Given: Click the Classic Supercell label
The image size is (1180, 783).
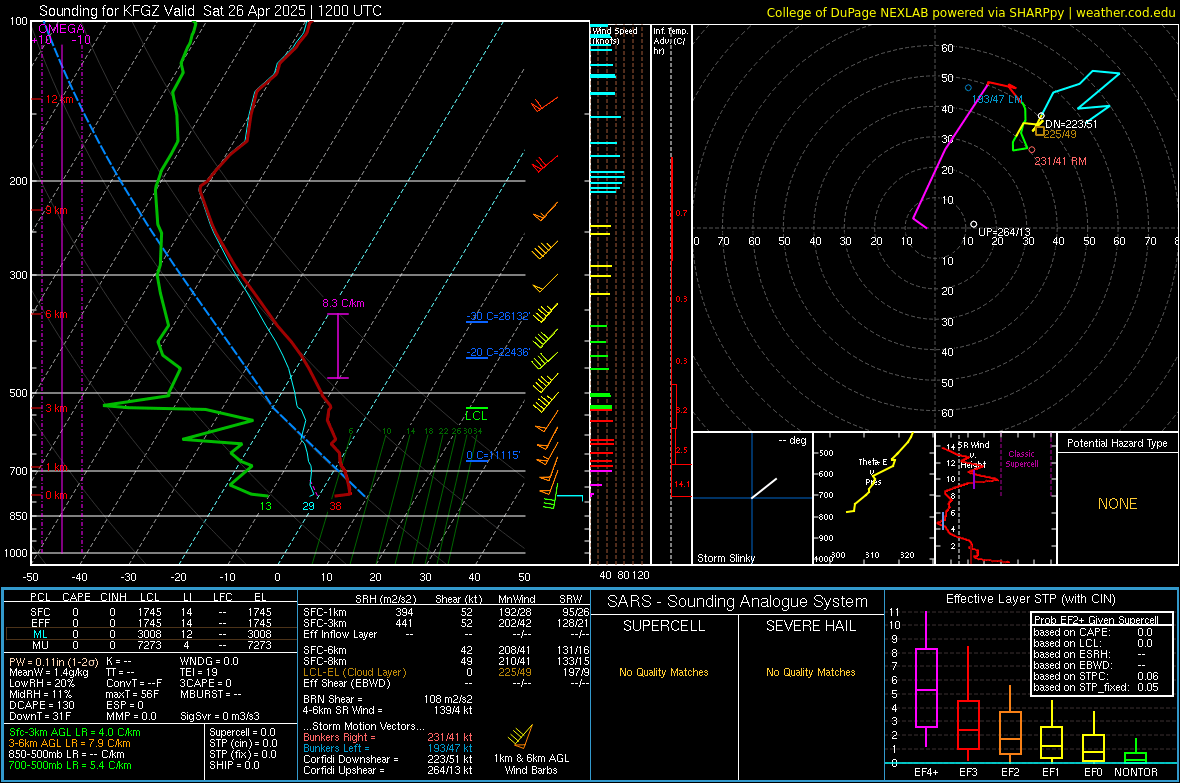Looking at the screenshot, I should (1022, 459).
